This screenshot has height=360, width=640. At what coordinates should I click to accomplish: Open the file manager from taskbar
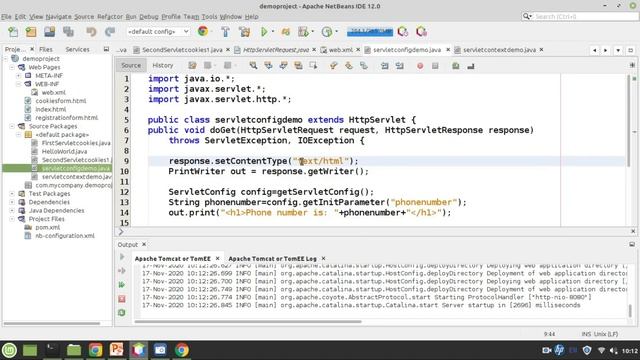[74, 350]
